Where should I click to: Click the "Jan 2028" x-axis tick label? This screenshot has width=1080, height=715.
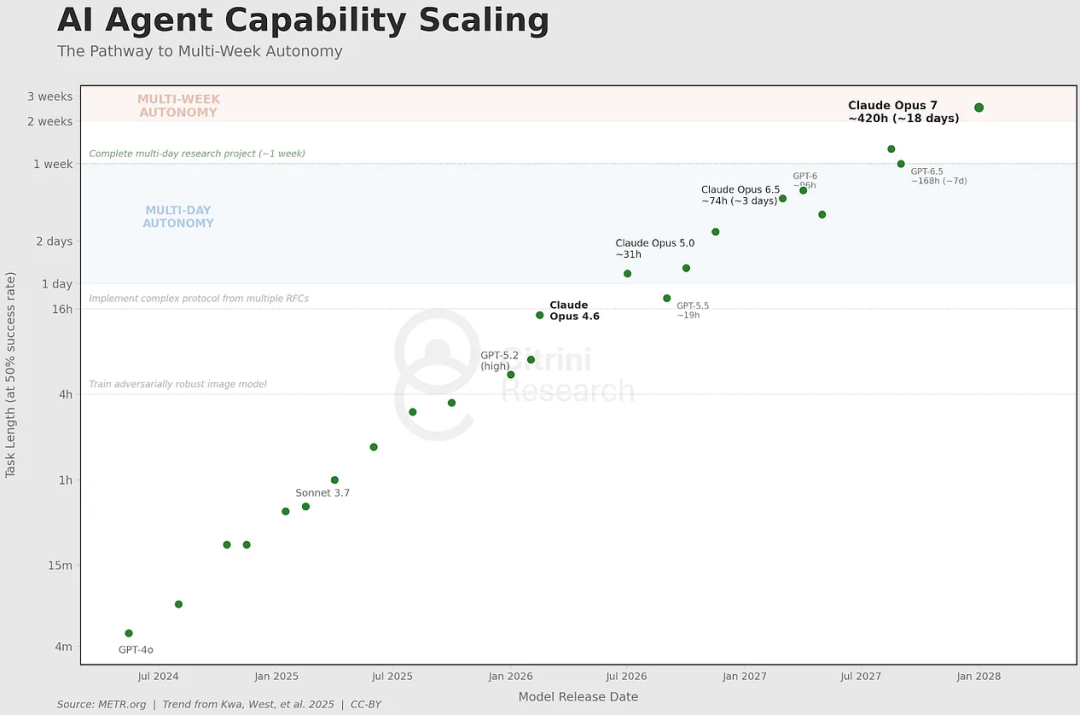[978, 677]
